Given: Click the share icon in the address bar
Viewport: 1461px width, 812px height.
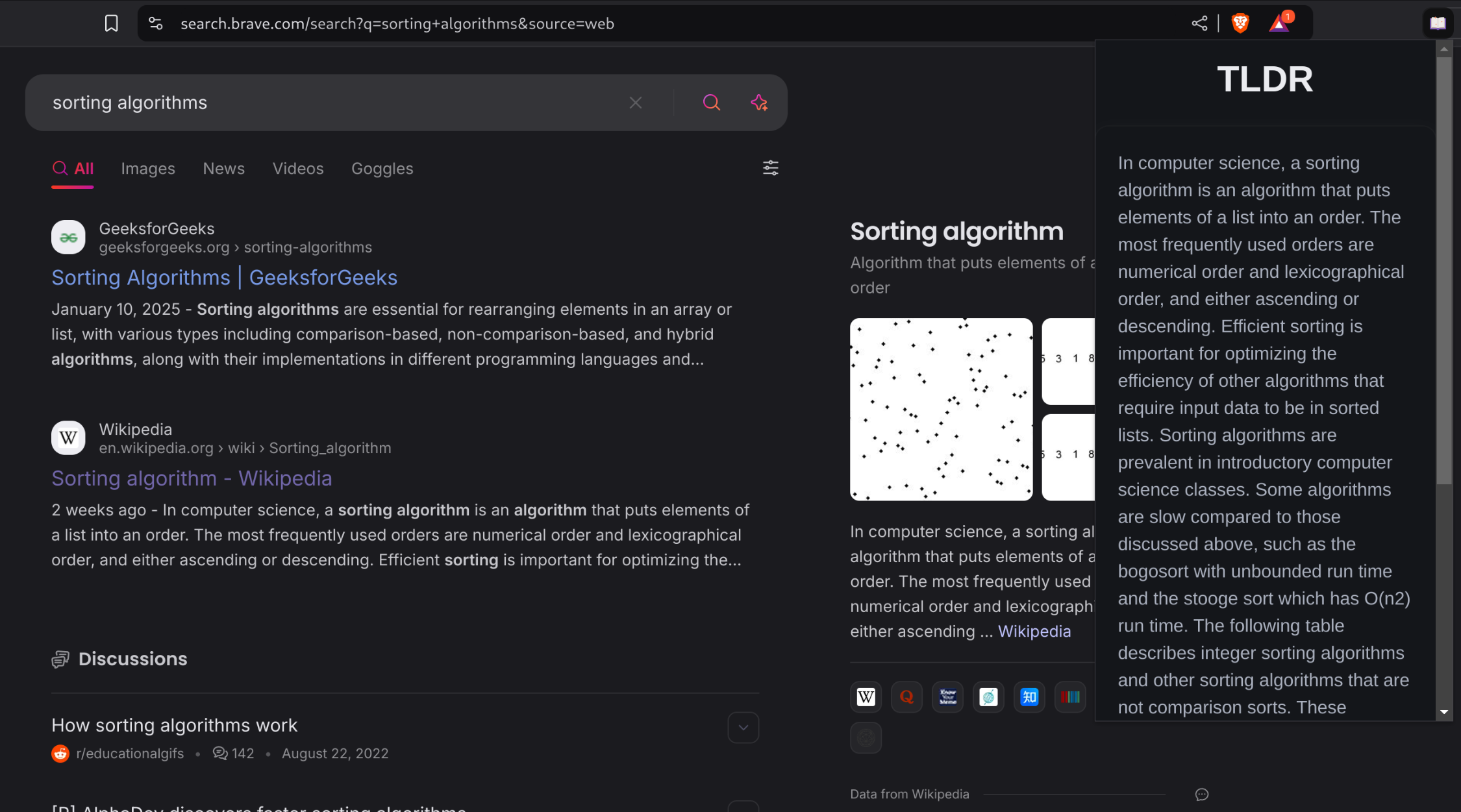Looking at the screenshot, I should (1199, 24).
